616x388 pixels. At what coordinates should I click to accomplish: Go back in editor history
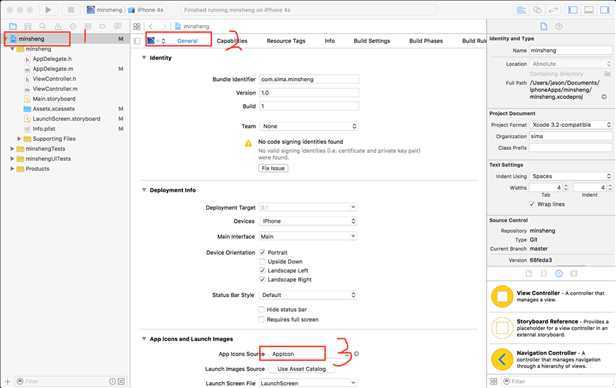(x=151, y=26)
